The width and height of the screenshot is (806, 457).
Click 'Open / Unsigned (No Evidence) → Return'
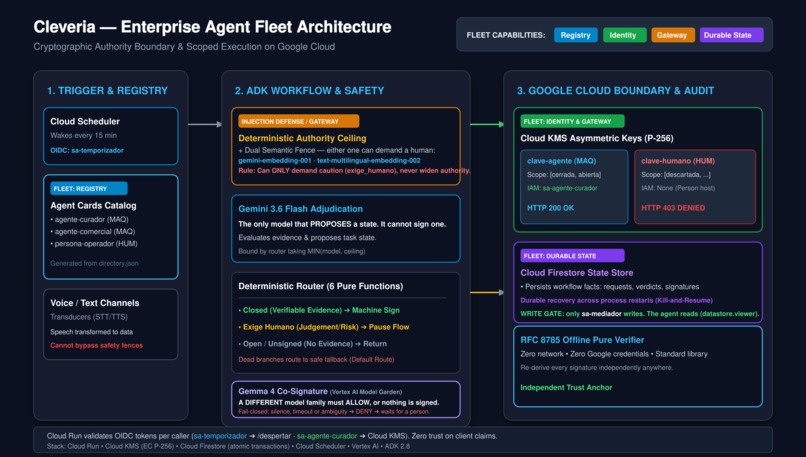tap(313, 343)
